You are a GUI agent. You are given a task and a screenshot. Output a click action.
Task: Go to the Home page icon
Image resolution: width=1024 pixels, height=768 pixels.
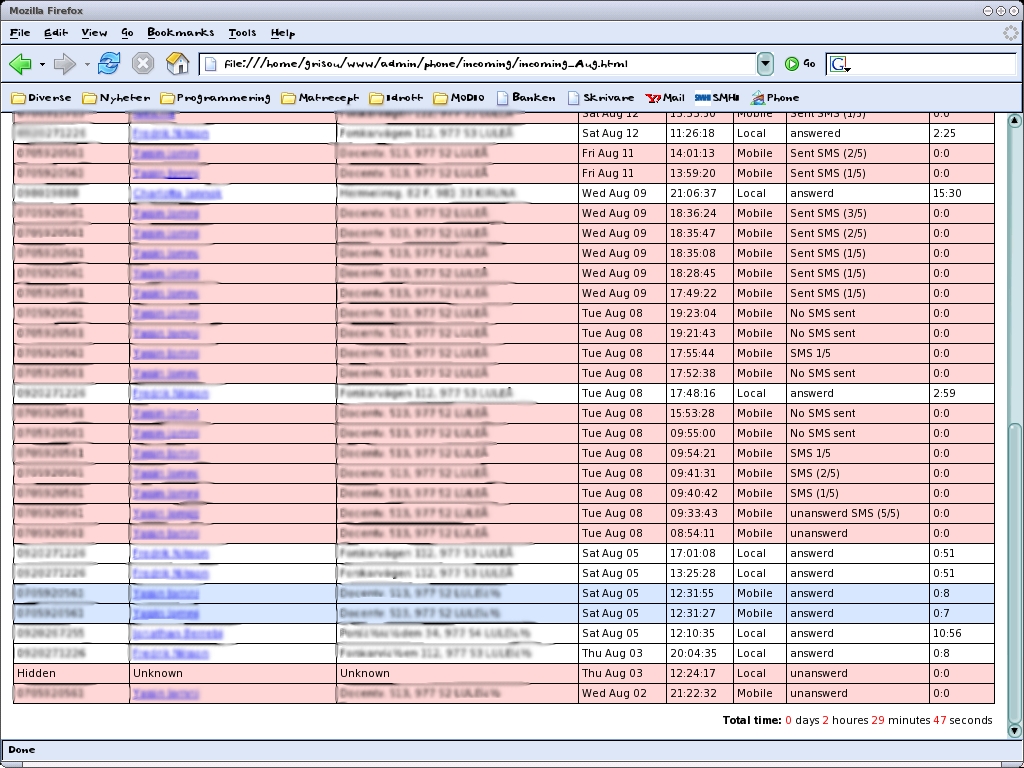click(x=177, y=64)
